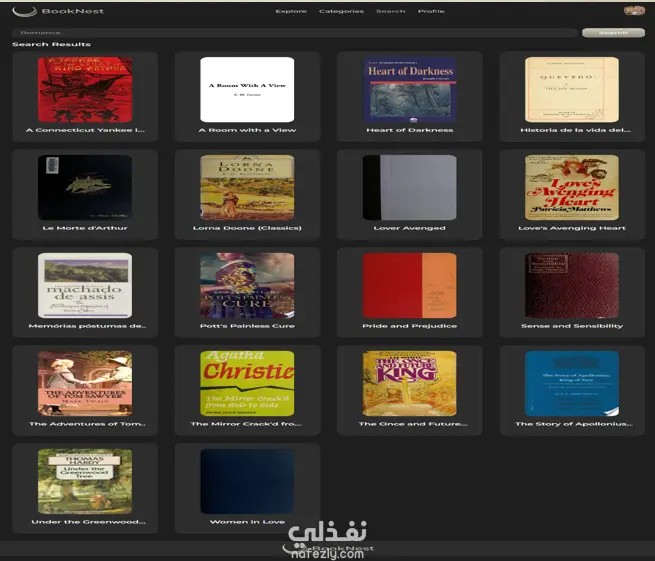655x561 pixels.
Task: Click the 'Memórias póstumas de..' title
Action: coord(87,326)
